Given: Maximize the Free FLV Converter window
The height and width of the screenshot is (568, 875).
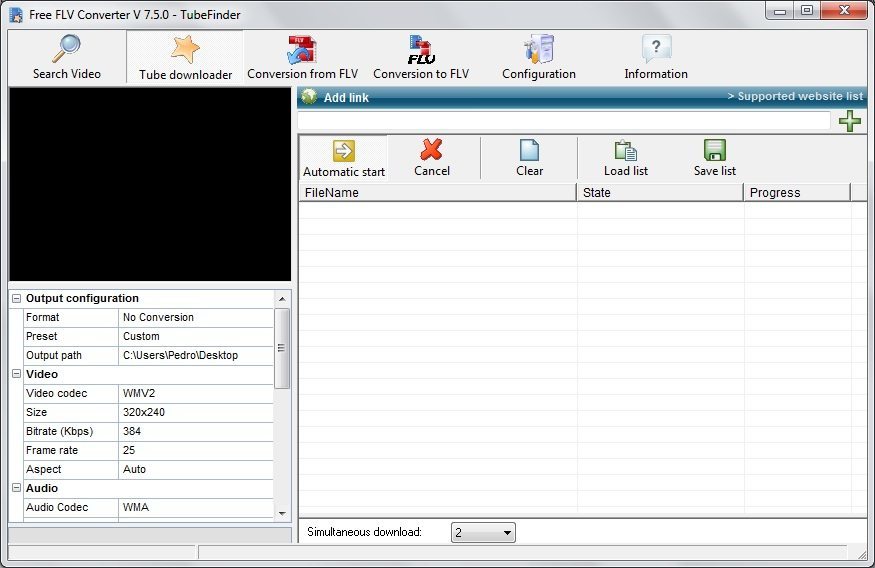Looking at the screenshot, I should (807, 11).
